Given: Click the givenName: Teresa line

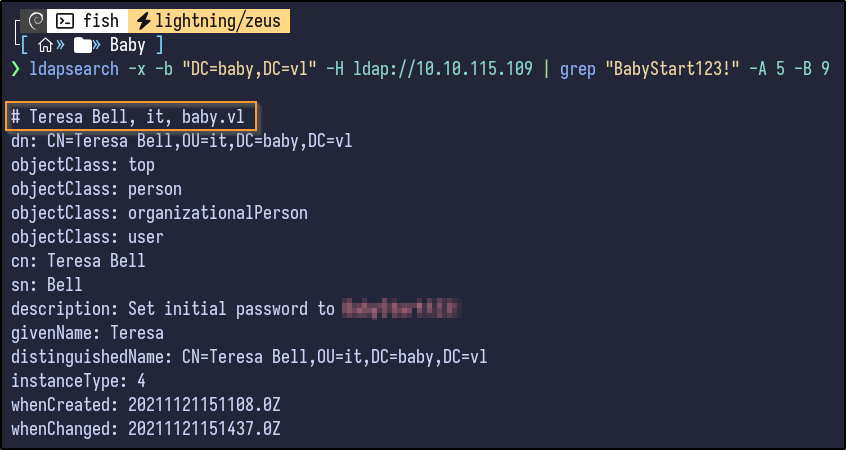Looking at the screenshot, I should tap(87, 333).
